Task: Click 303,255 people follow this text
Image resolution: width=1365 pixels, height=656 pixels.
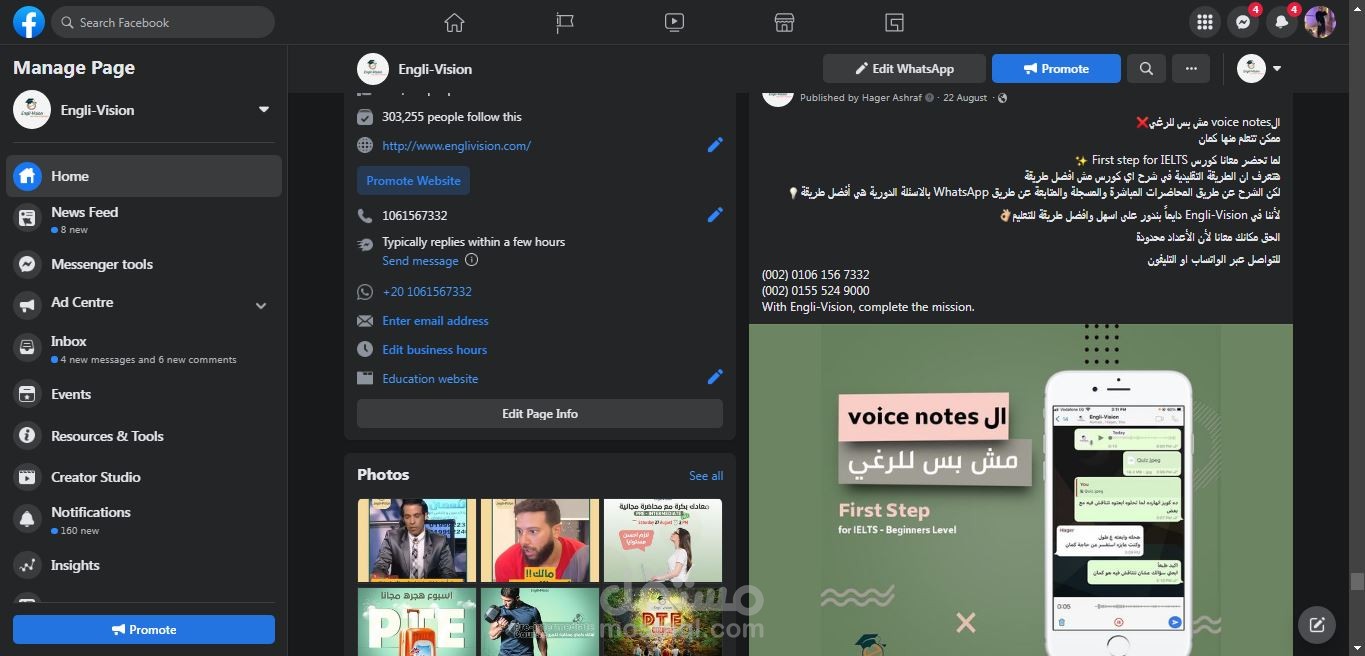Action: [452, 117]
